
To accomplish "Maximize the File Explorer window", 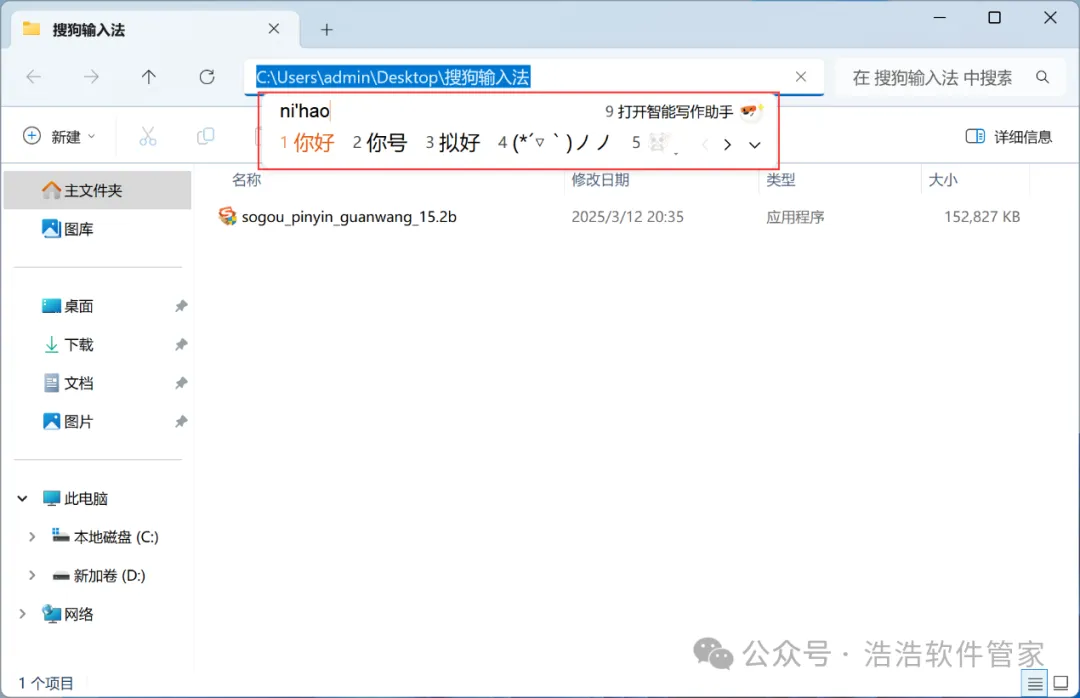I will click(x=995, y=17).
